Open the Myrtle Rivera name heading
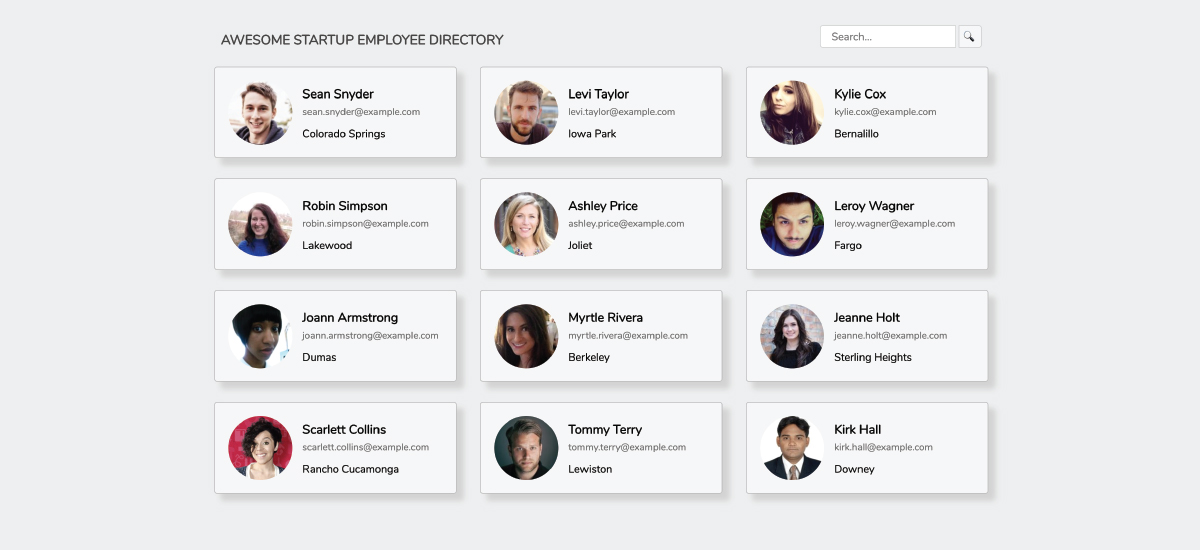The height and width of the screenshot is (550, 1200). 605,318
